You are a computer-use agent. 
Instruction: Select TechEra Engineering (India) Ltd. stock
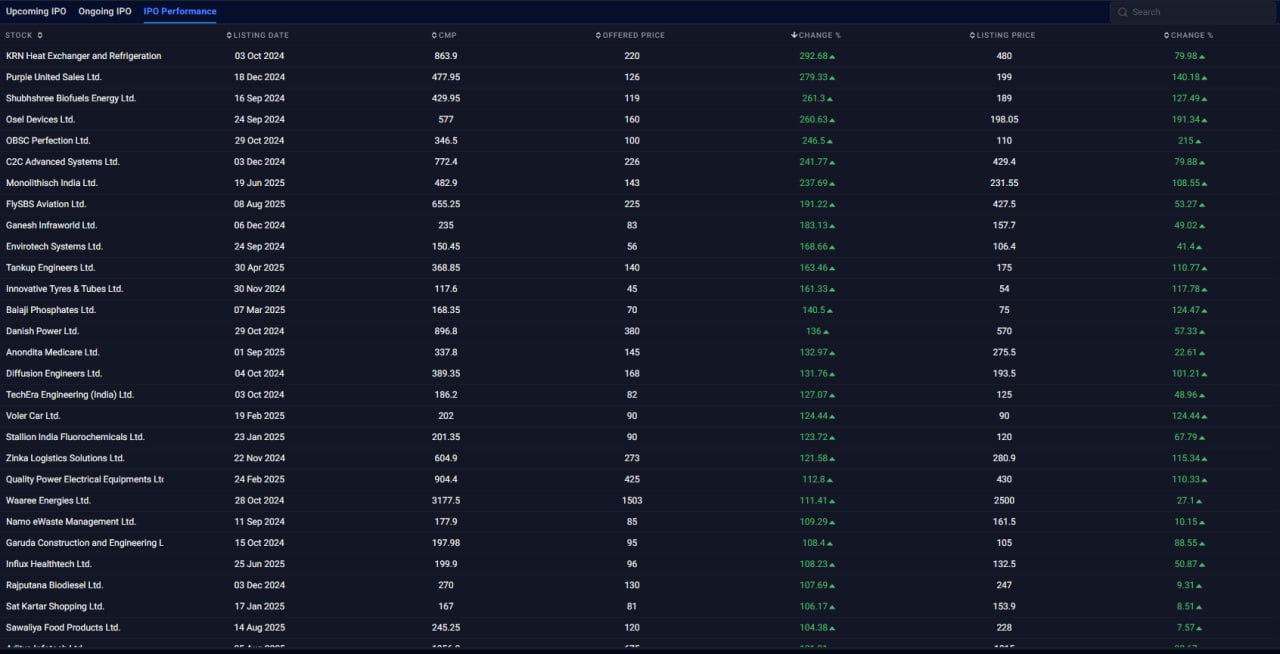[70, 395]
